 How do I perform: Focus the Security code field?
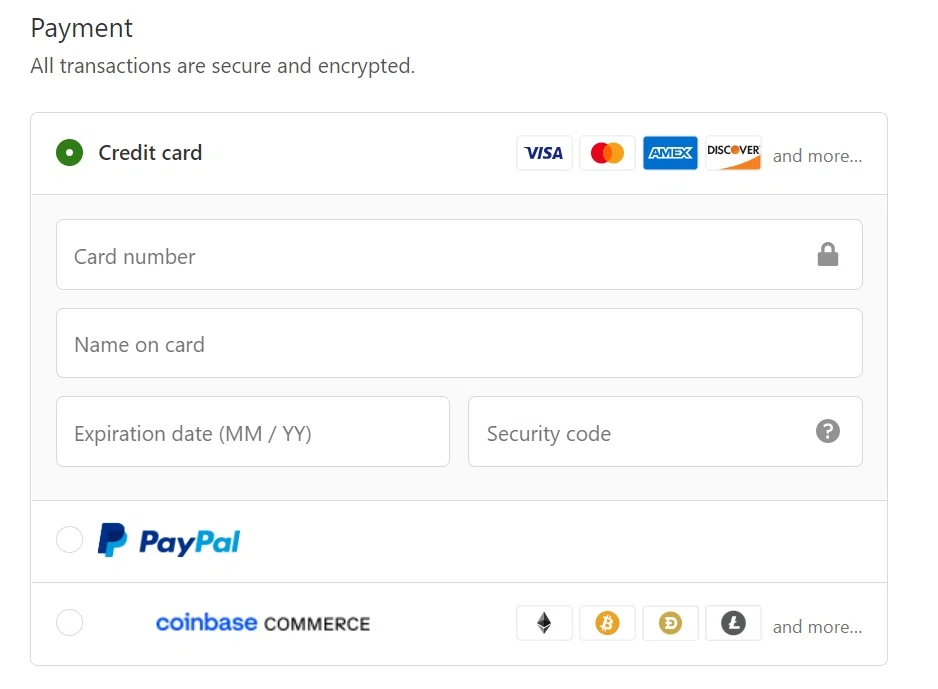pos(640,432)
